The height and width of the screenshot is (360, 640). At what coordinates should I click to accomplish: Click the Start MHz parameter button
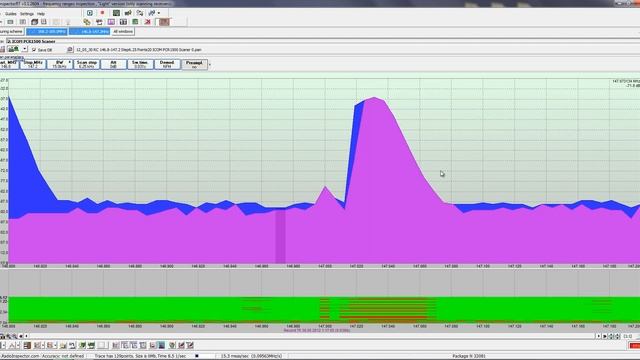tap(9, 64)
